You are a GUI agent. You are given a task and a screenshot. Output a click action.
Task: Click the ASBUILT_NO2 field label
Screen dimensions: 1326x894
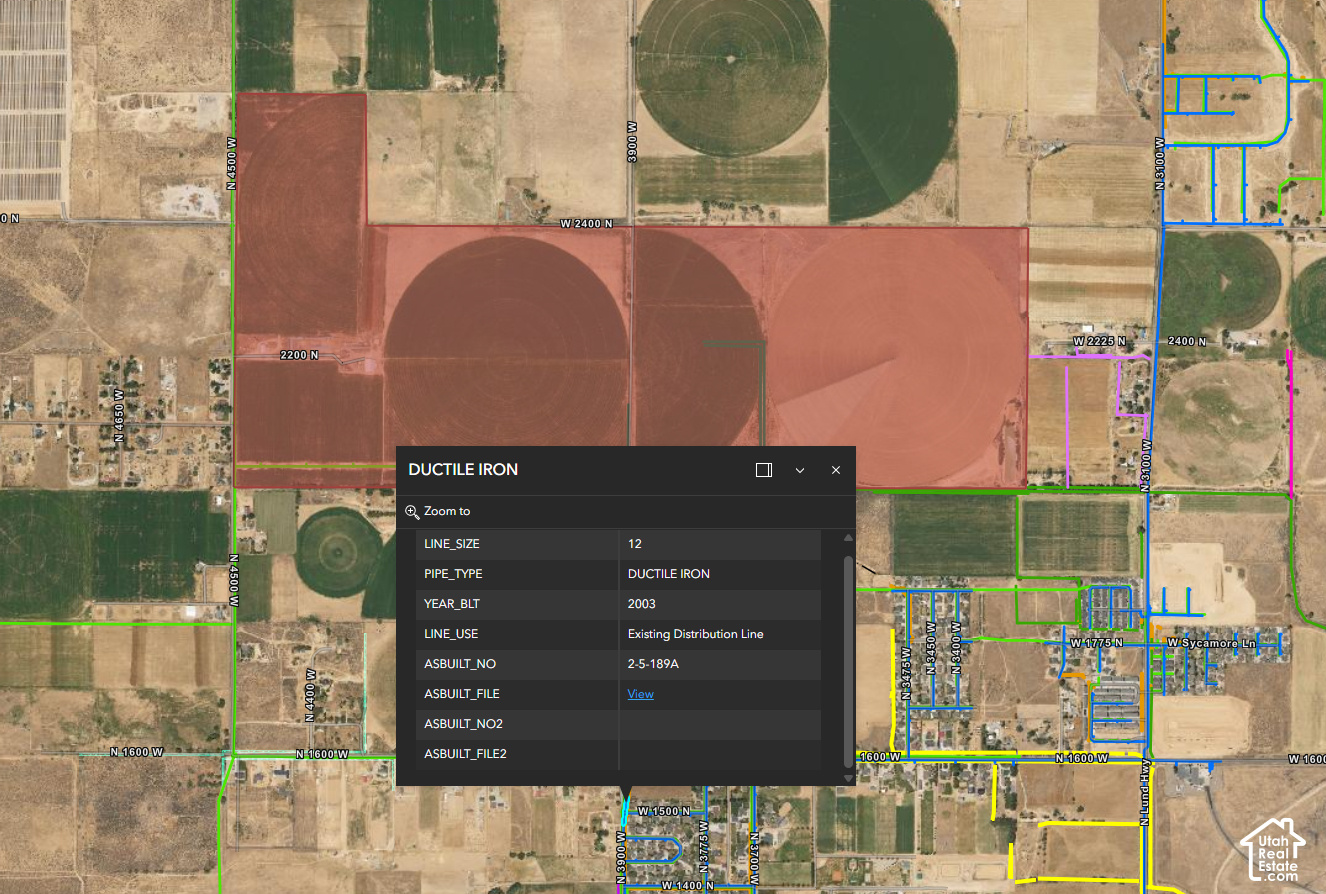click(463, 724)
